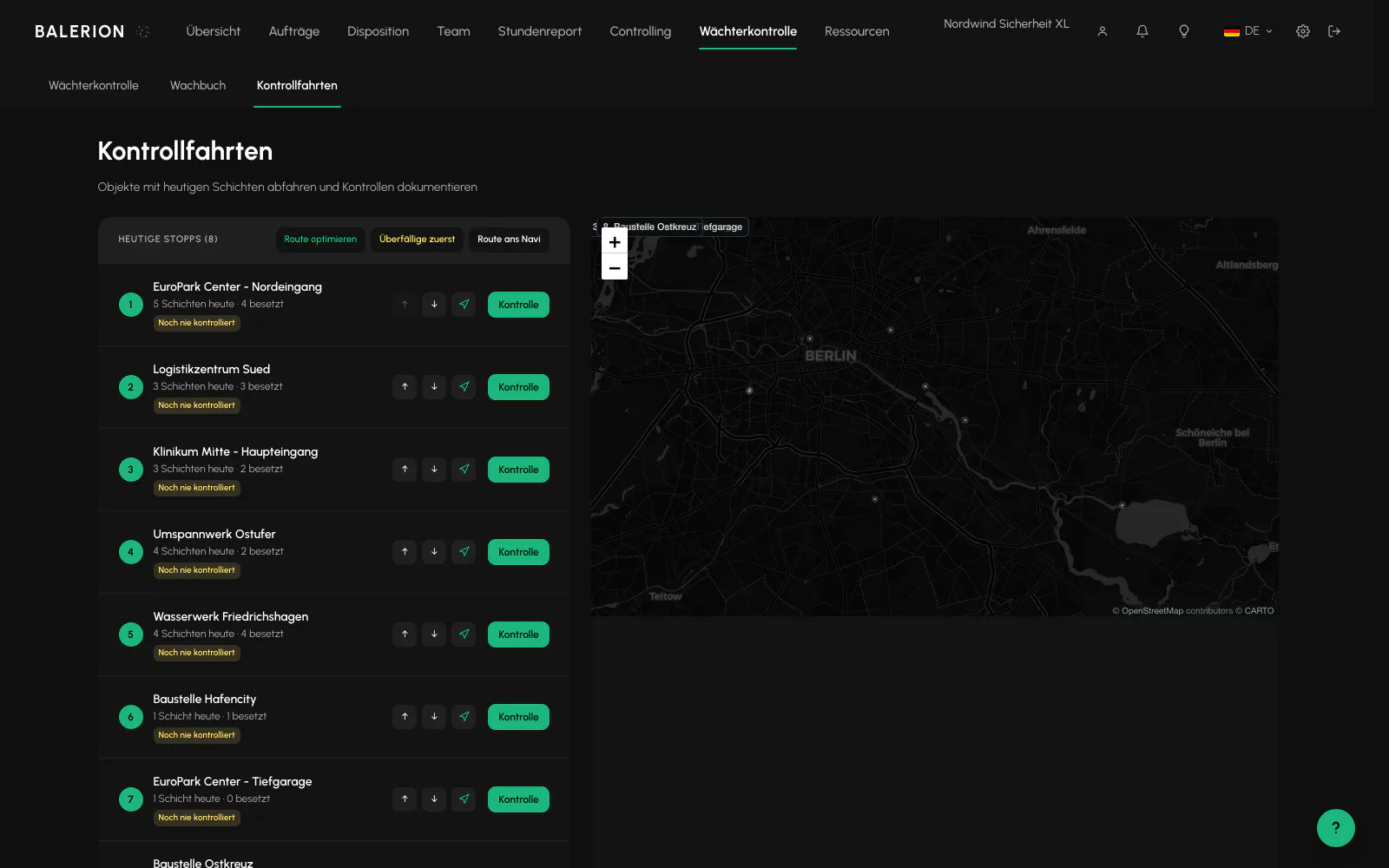The width and height of the screenshot is (1389, 868).
Task: Click the OpenStreetMap attribution link
Action: pyautogui.click(x=1152, y=611)
